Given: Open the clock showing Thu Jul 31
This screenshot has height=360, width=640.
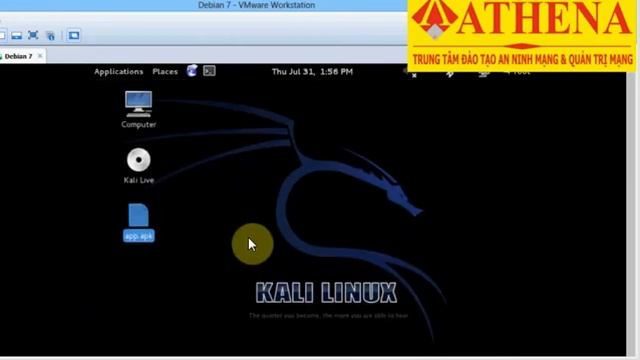Looking at the screenshot, I should tap(312, 71).
